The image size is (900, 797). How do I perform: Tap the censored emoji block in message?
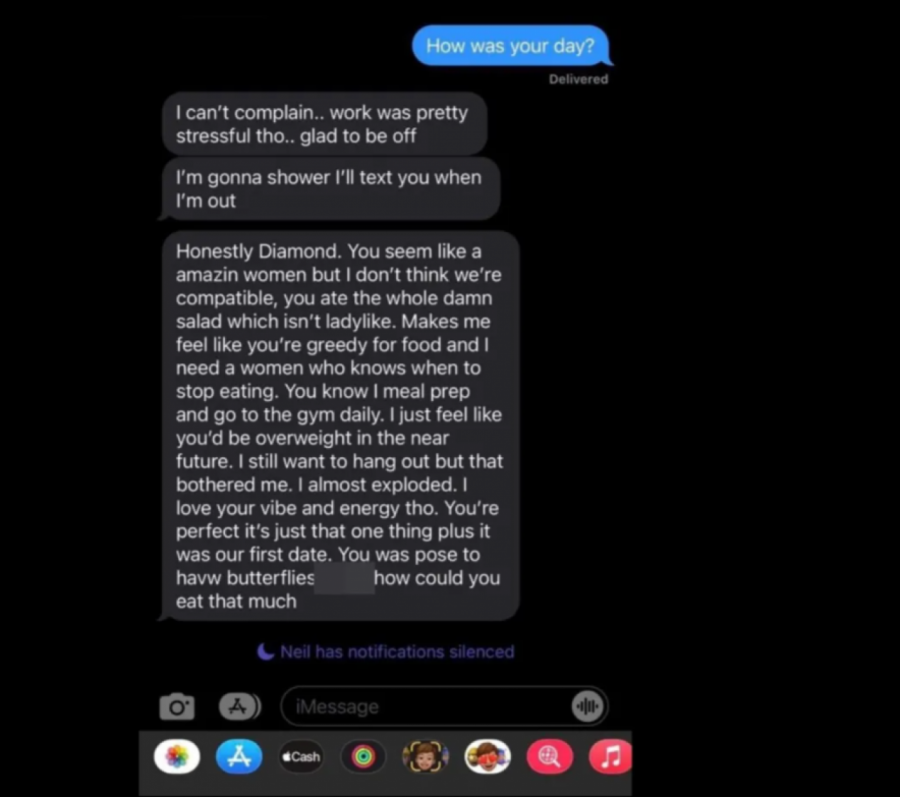tap(344, 578)
